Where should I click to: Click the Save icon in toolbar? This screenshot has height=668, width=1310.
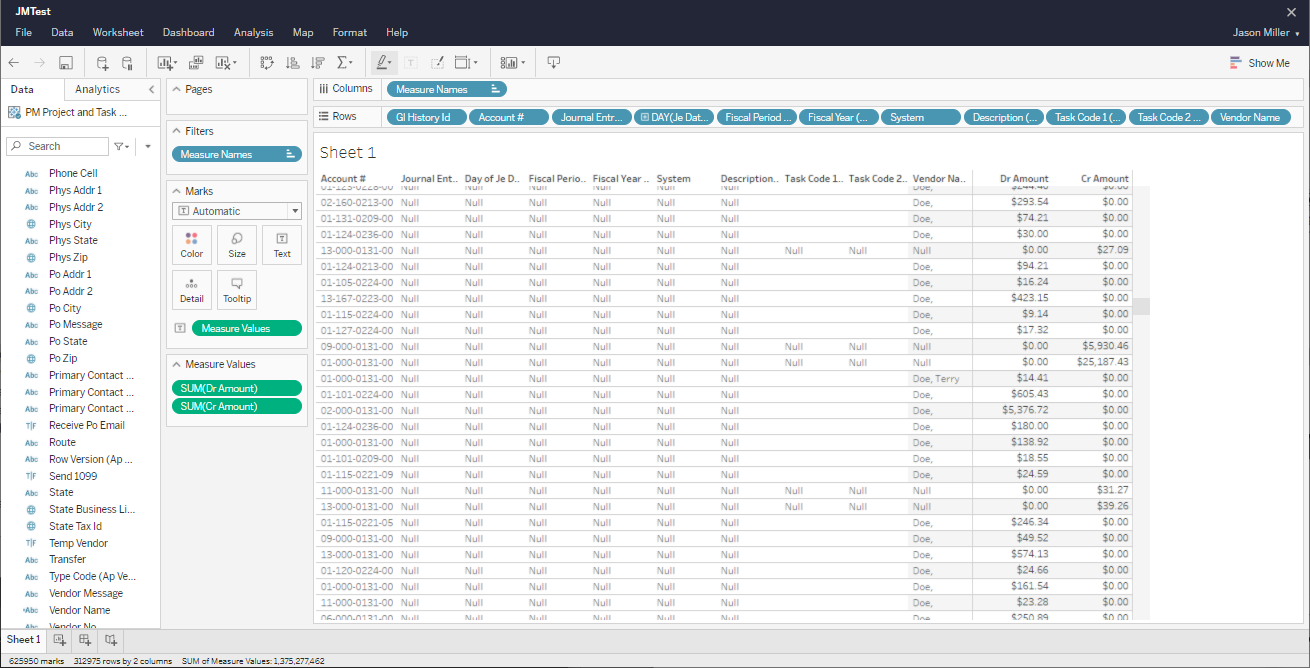pyautogui.click(x=66, y=63)
